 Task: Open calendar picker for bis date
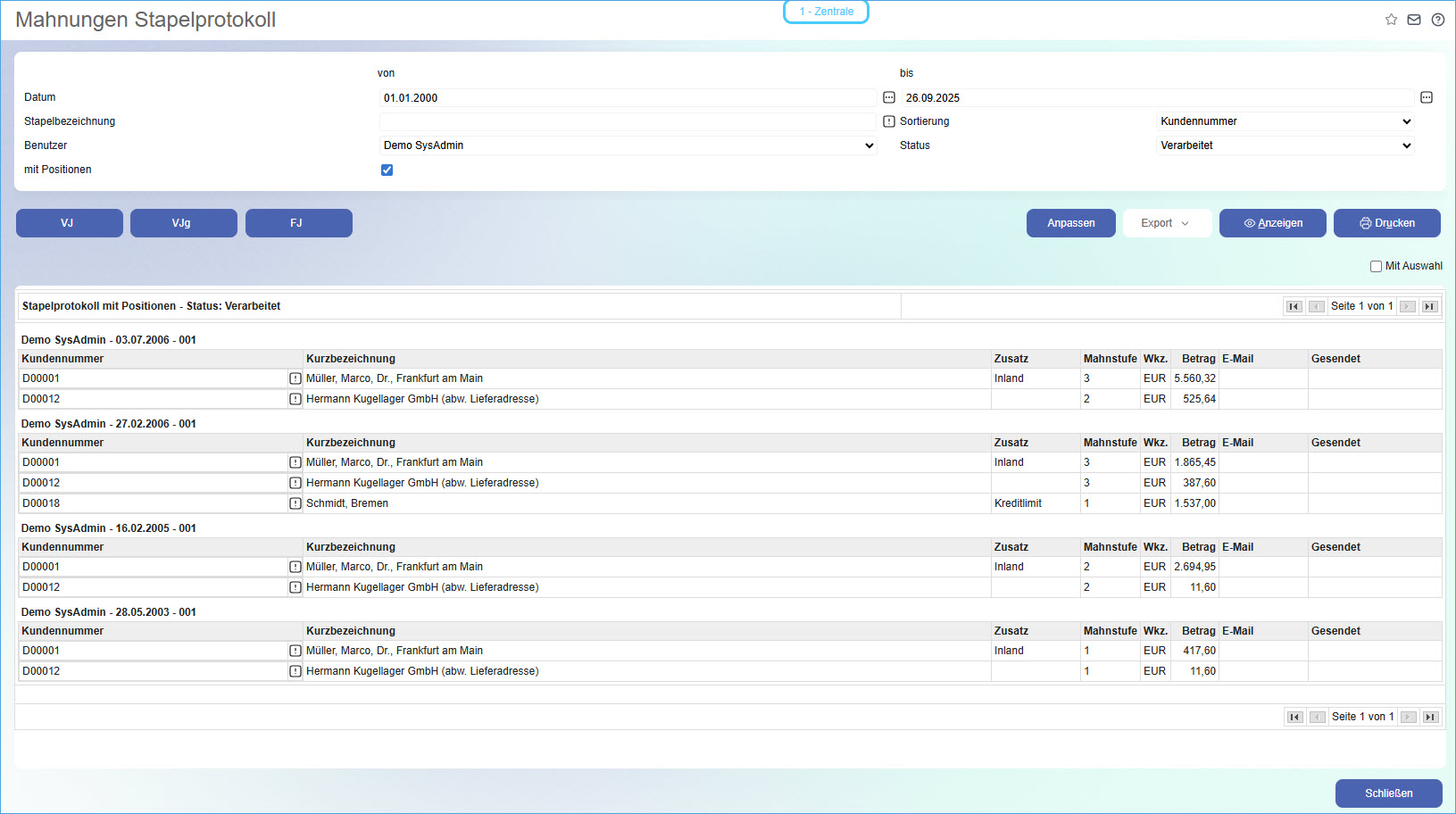[1427, 97]
